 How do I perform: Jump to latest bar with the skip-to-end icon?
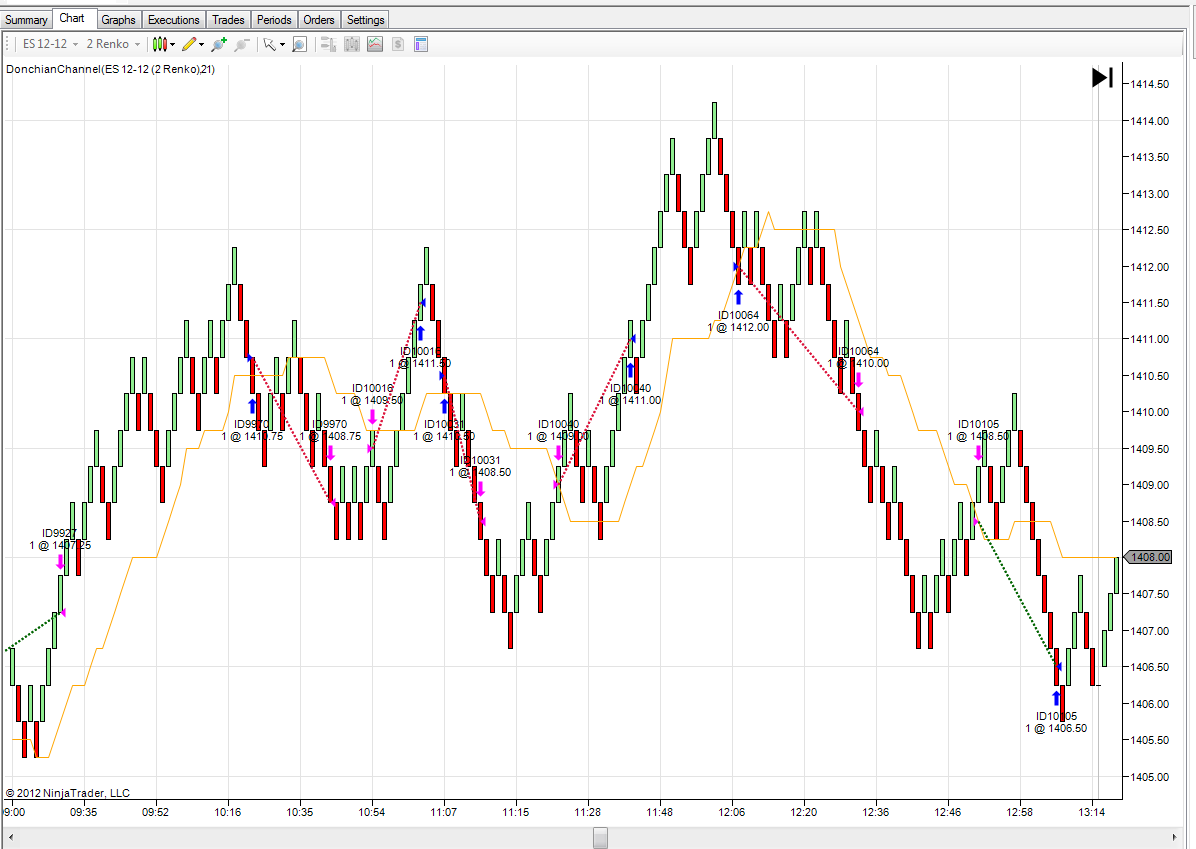coord(1102,77)
